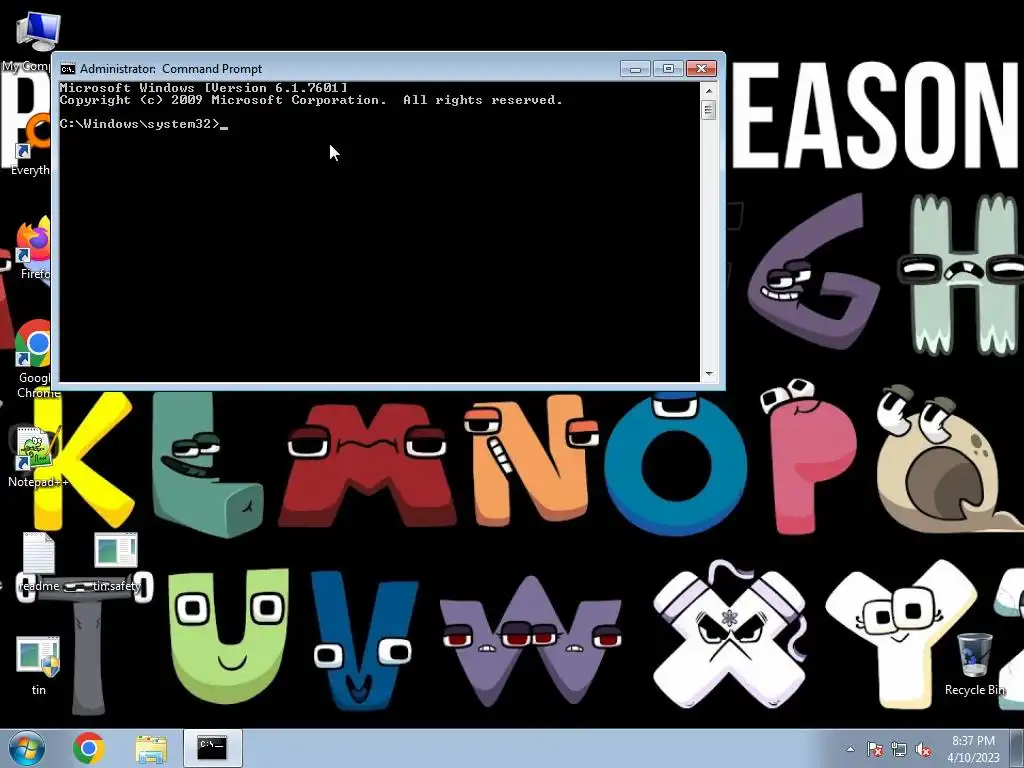1024x768 pixels.
Task: Click the Show desktop strip at taskbar end
Action: click(x=1017, y=748)
